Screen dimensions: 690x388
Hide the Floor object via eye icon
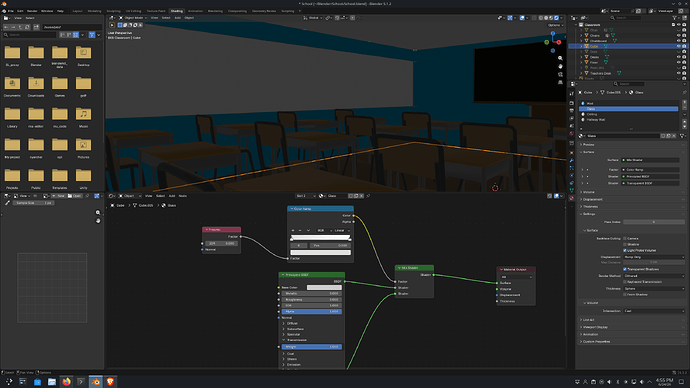tap(679, 62)
